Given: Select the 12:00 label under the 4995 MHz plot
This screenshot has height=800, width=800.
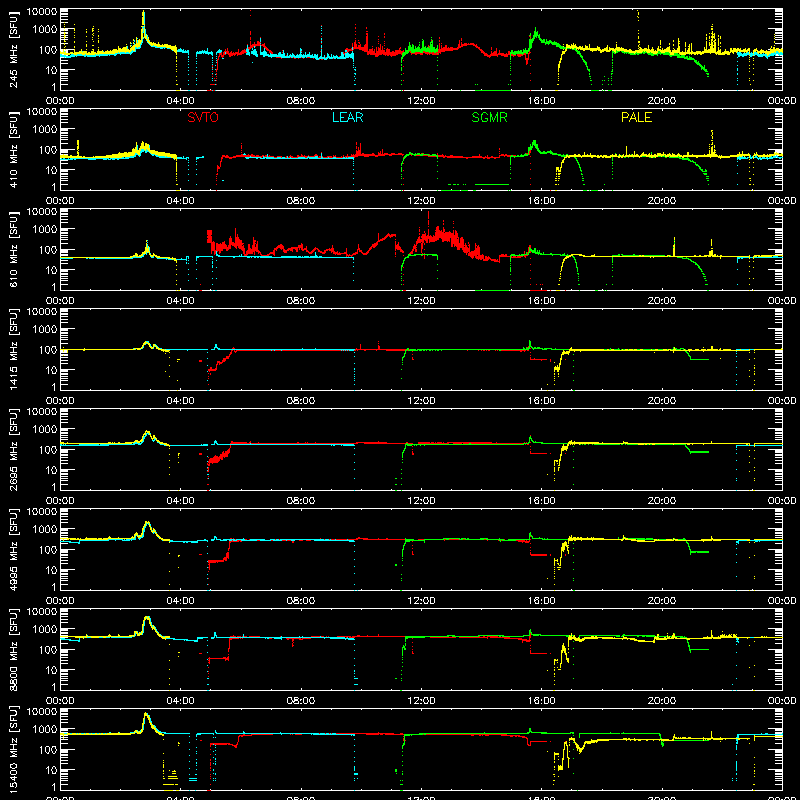Looking at the screenshot, I should (x=421, y=601).
